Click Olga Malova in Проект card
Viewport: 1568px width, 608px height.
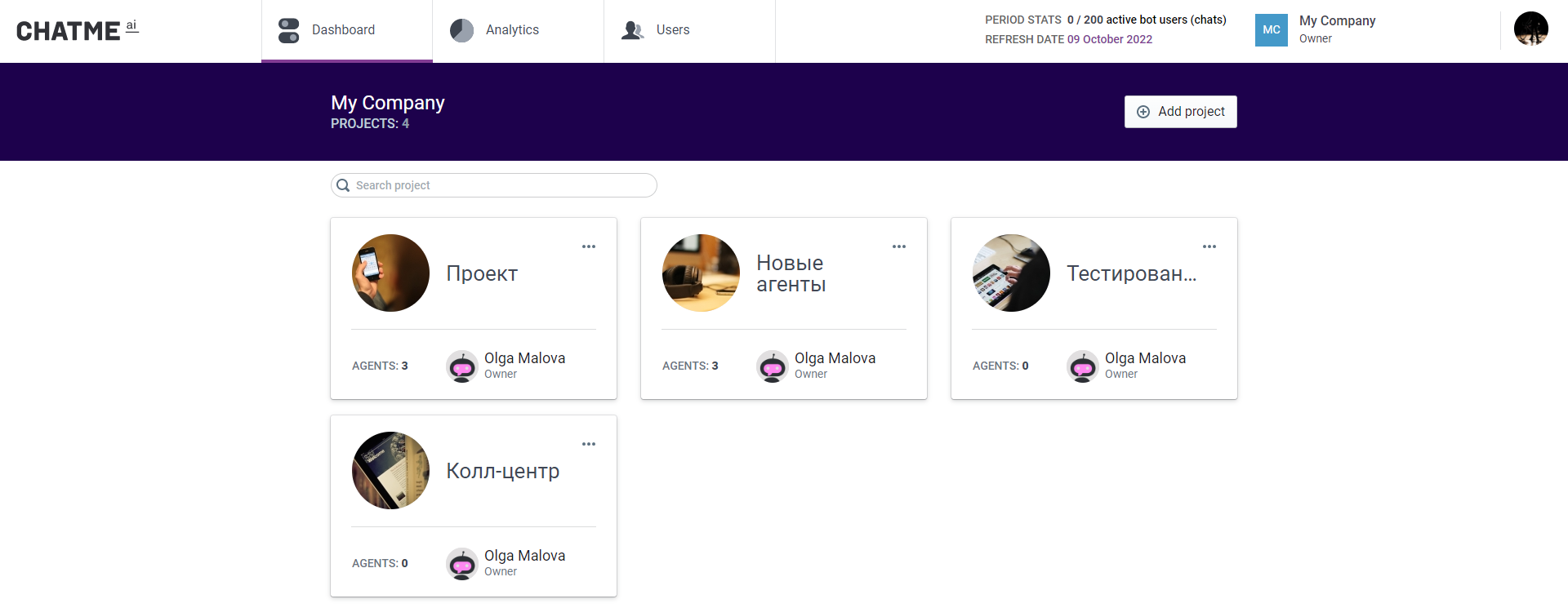[x=524, y=358]
